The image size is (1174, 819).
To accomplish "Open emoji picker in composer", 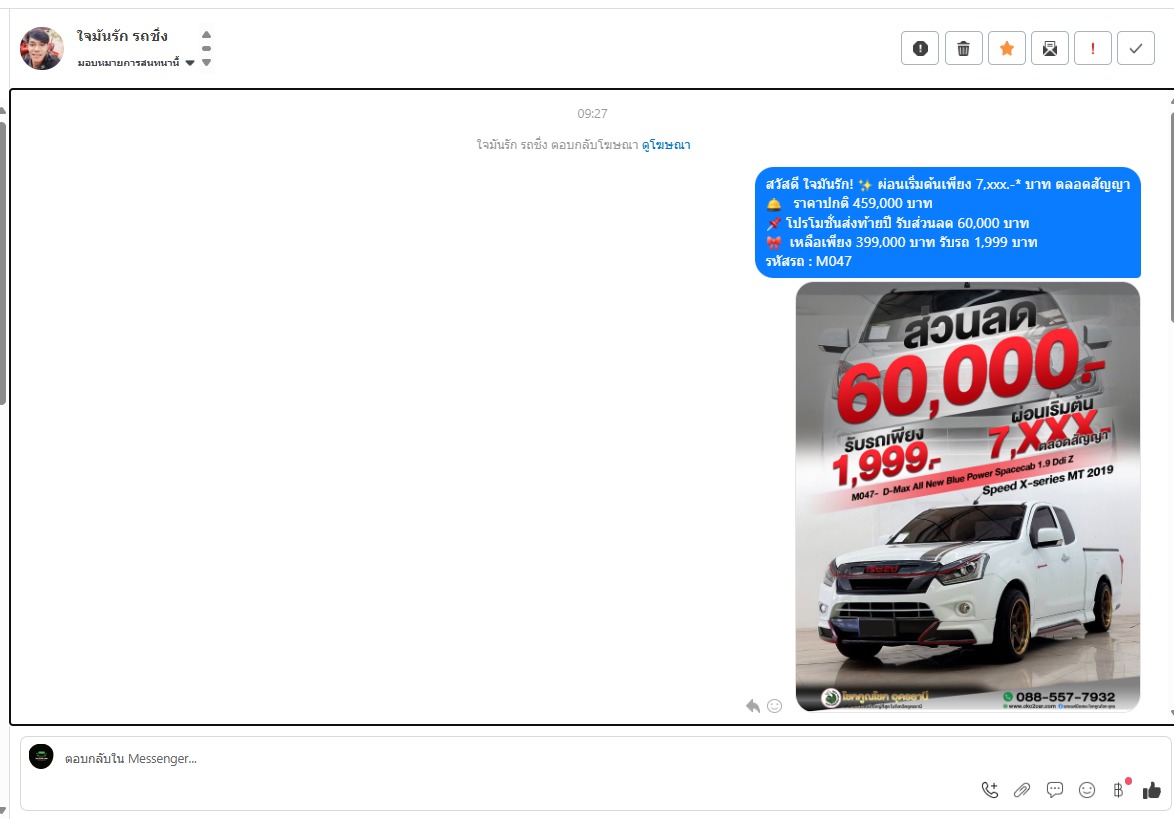I will (1087, 790).
